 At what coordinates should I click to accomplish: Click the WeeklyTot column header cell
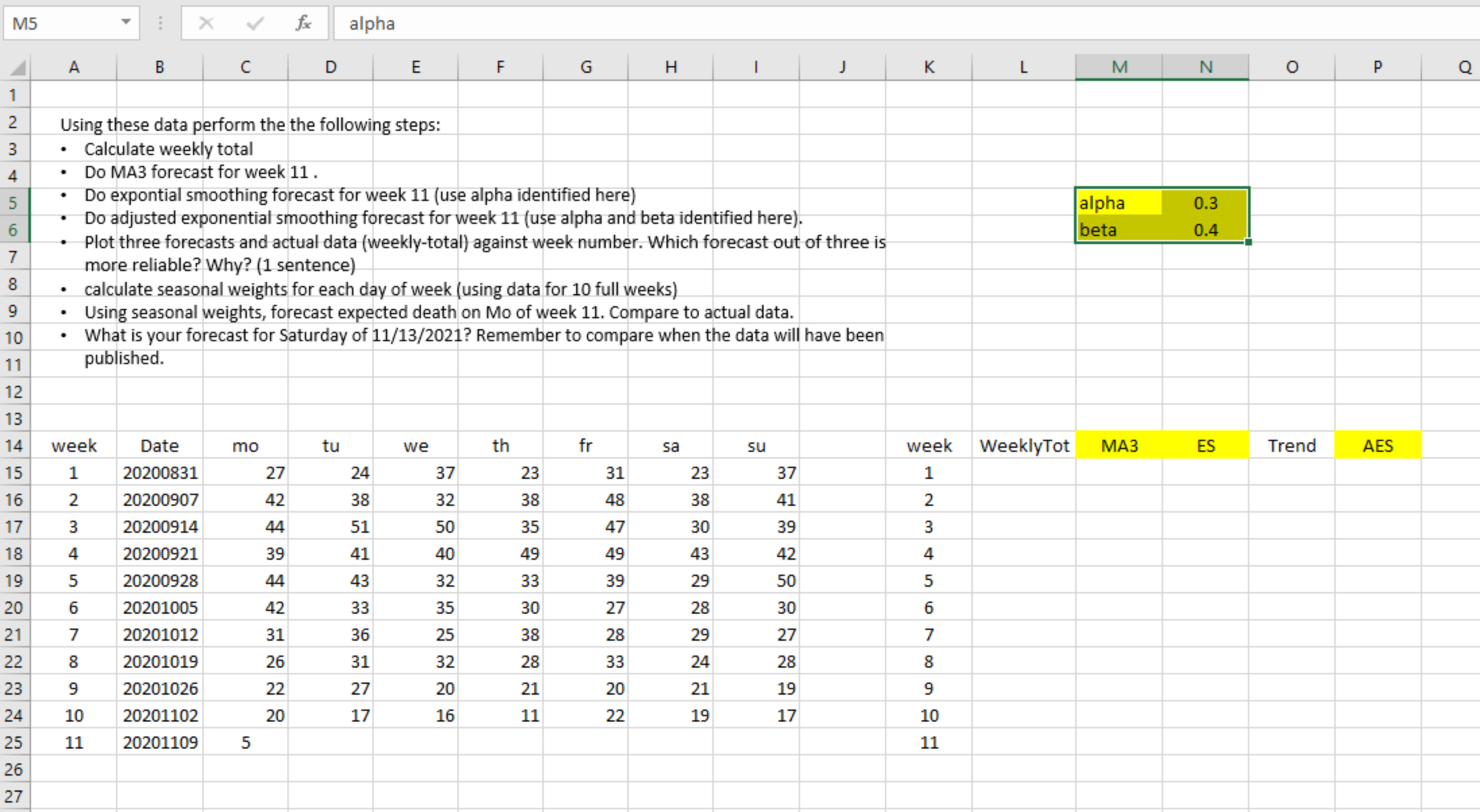1024,445
